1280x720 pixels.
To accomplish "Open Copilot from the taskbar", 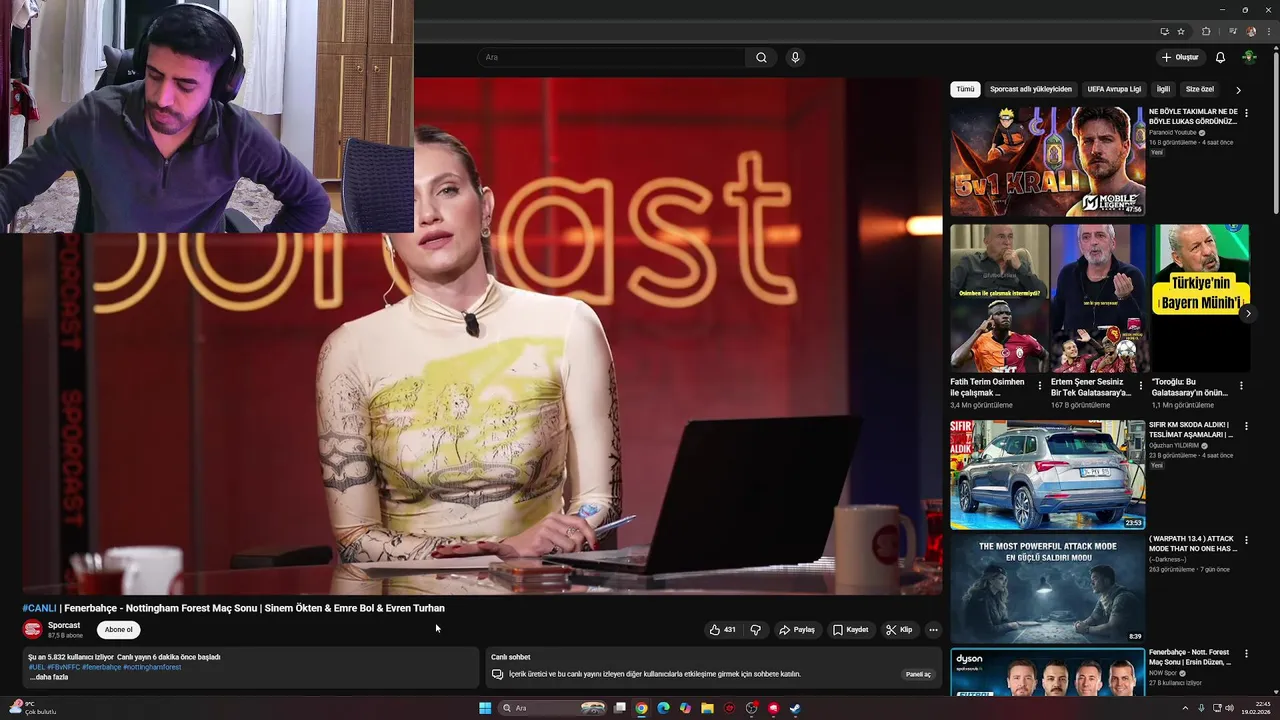I will (x=685, y=708).
